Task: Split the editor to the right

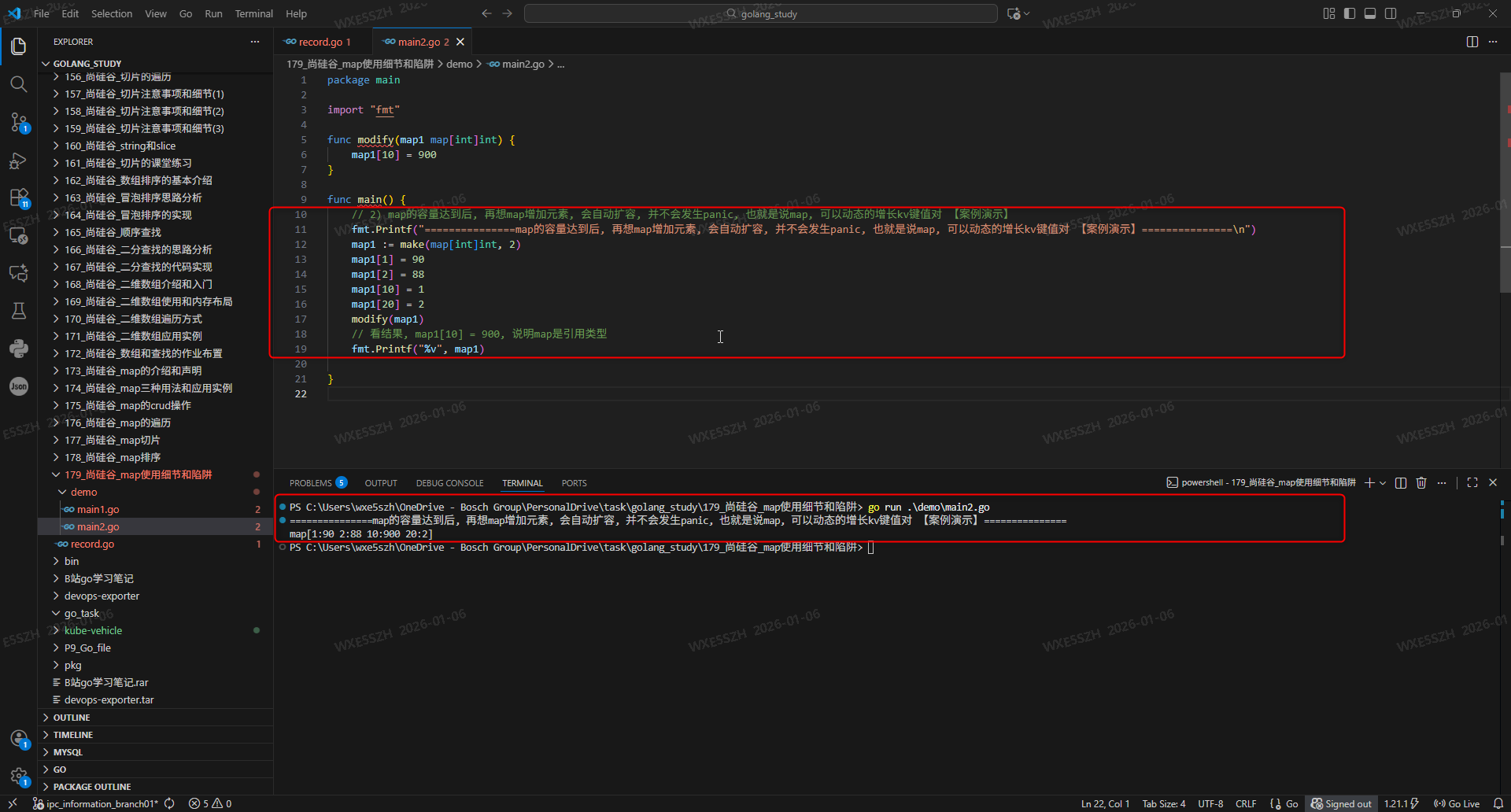Action: 1472,42
